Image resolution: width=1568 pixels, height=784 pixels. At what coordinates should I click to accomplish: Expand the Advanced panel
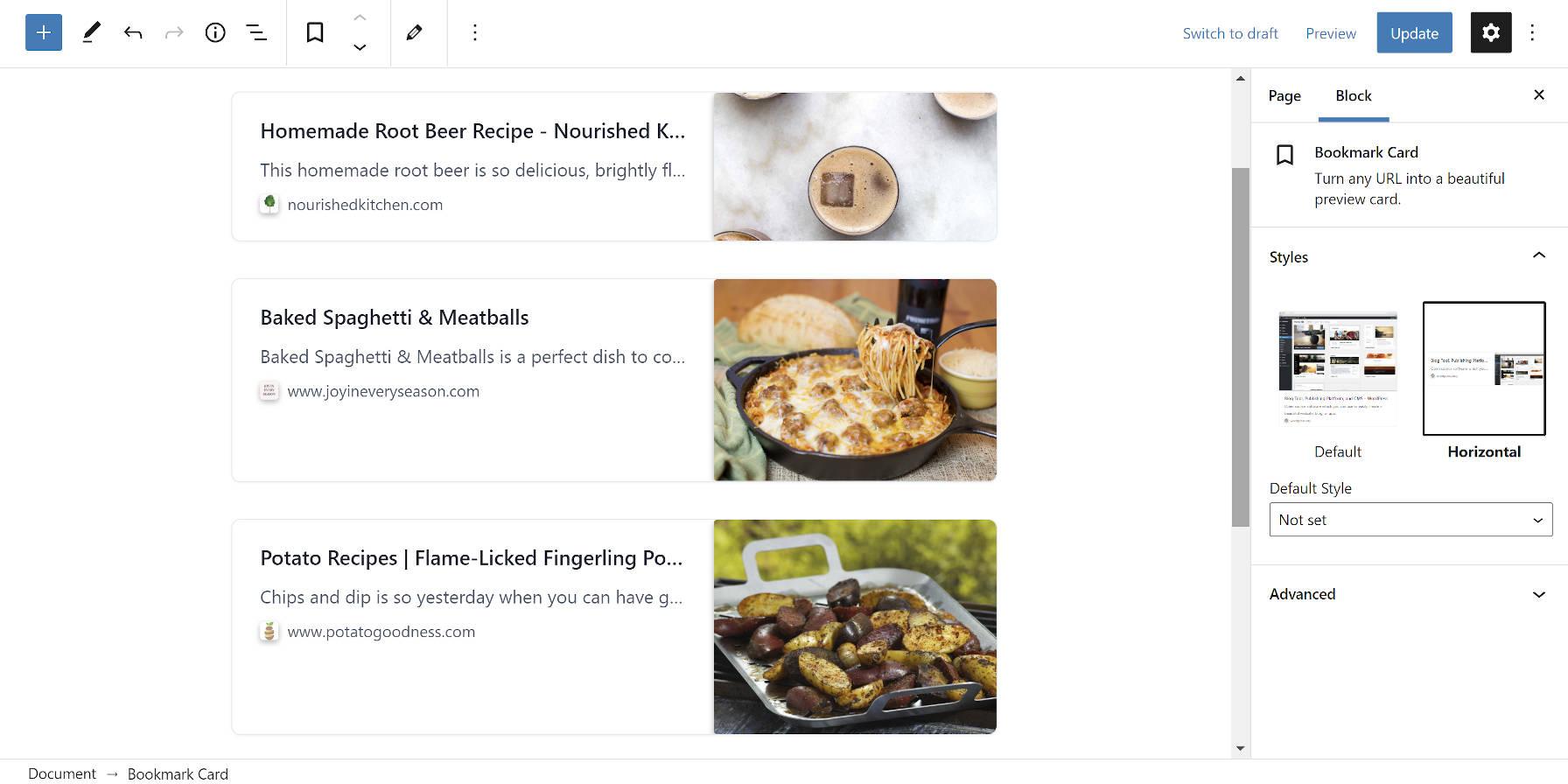point(1409,594)
